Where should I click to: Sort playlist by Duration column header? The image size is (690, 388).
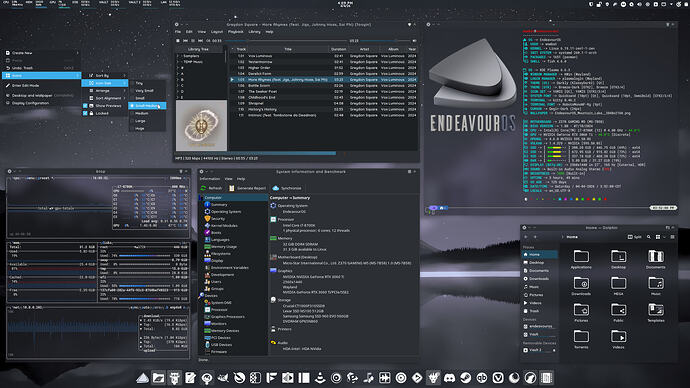[x=338, y=49]
